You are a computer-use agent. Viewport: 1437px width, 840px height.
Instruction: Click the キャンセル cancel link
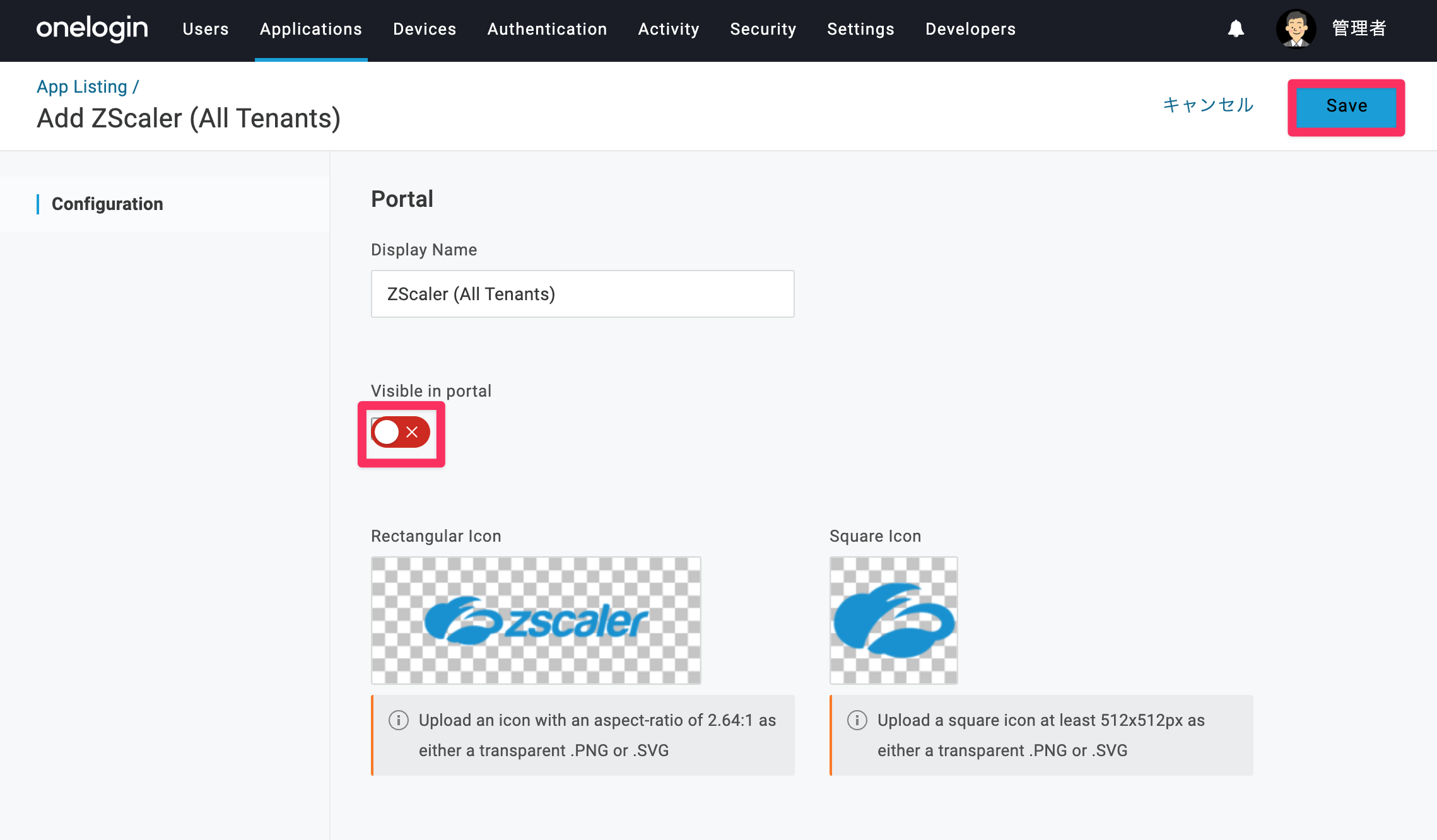point(1208,105)
